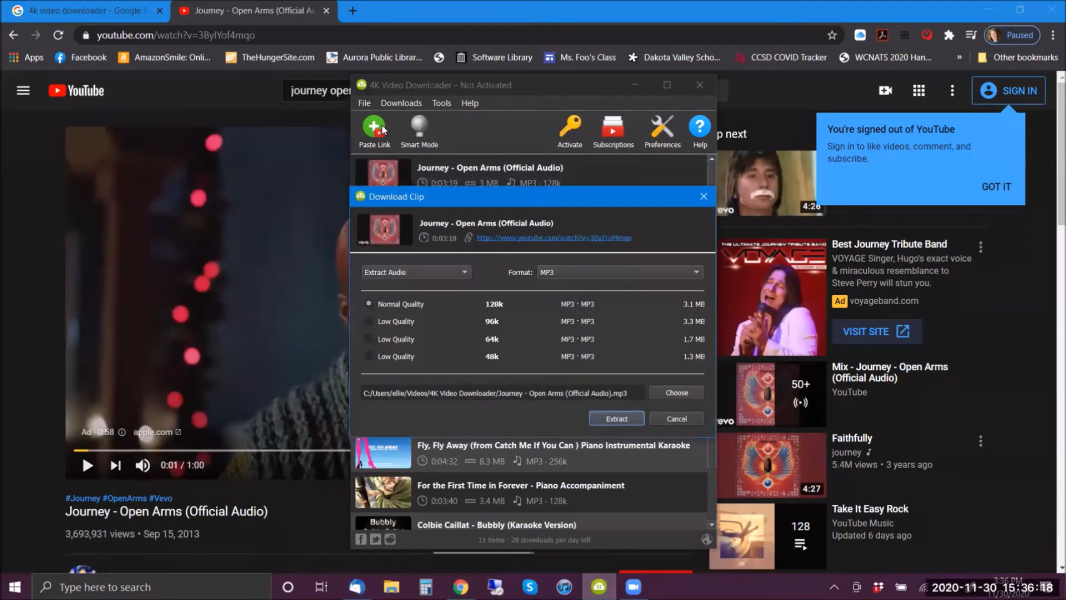Select Fly, Fly Away karaoke download item

pyautogui.click(x=531, y=453)
